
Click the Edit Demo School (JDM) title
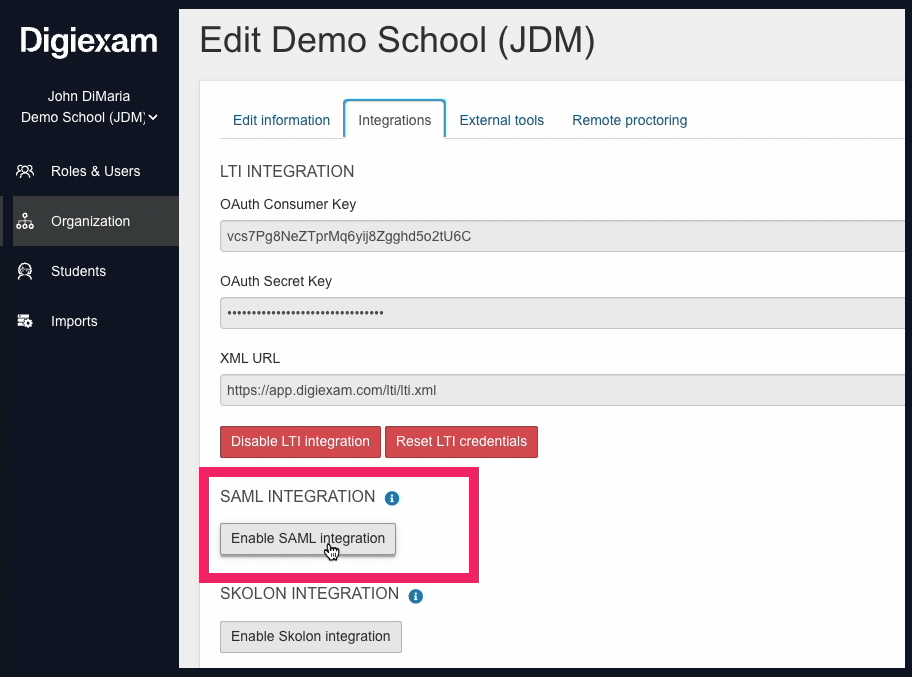(x=397, y=40)
